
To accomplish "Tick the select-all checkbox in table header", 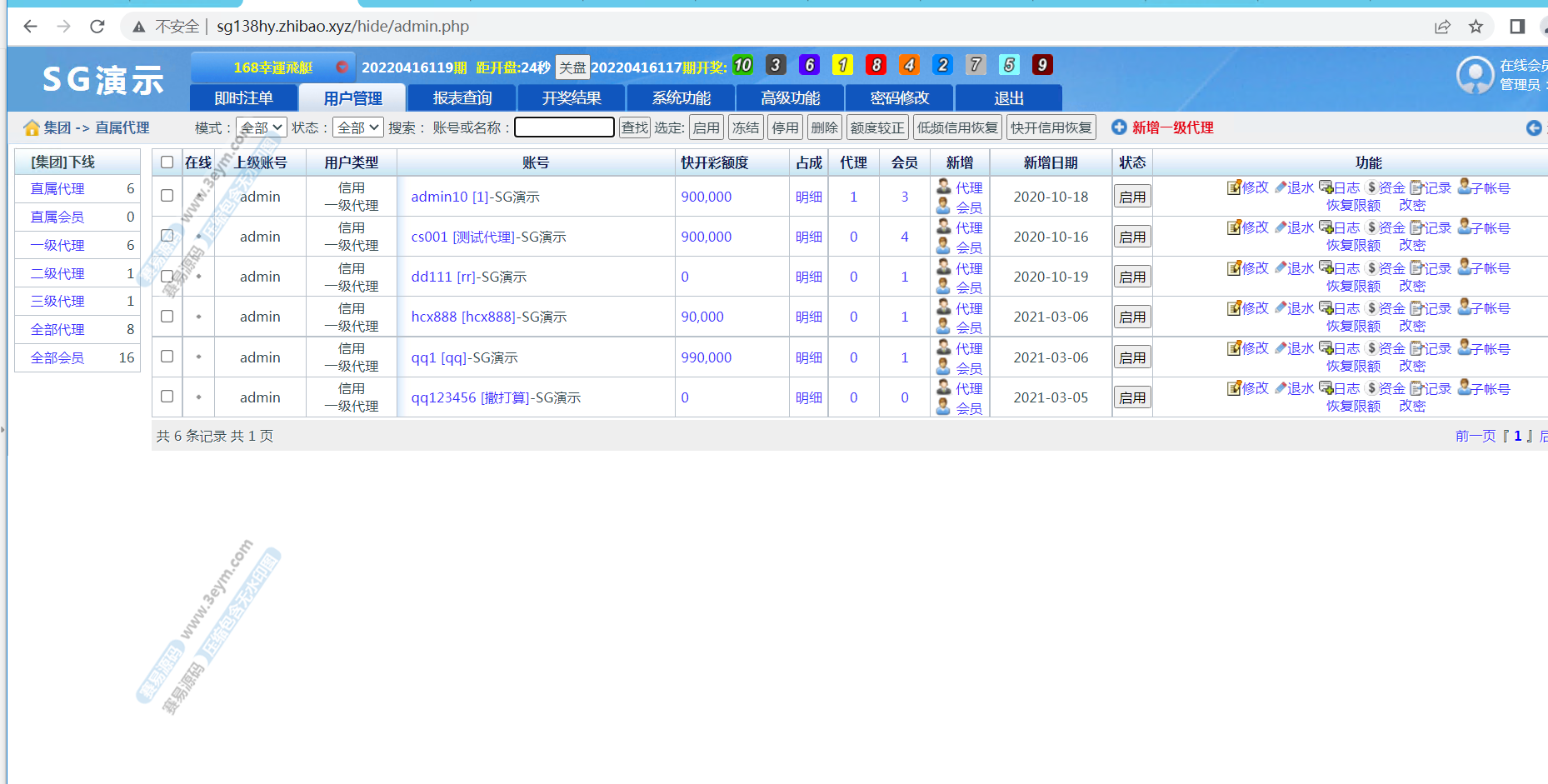I will pos(167,162).
